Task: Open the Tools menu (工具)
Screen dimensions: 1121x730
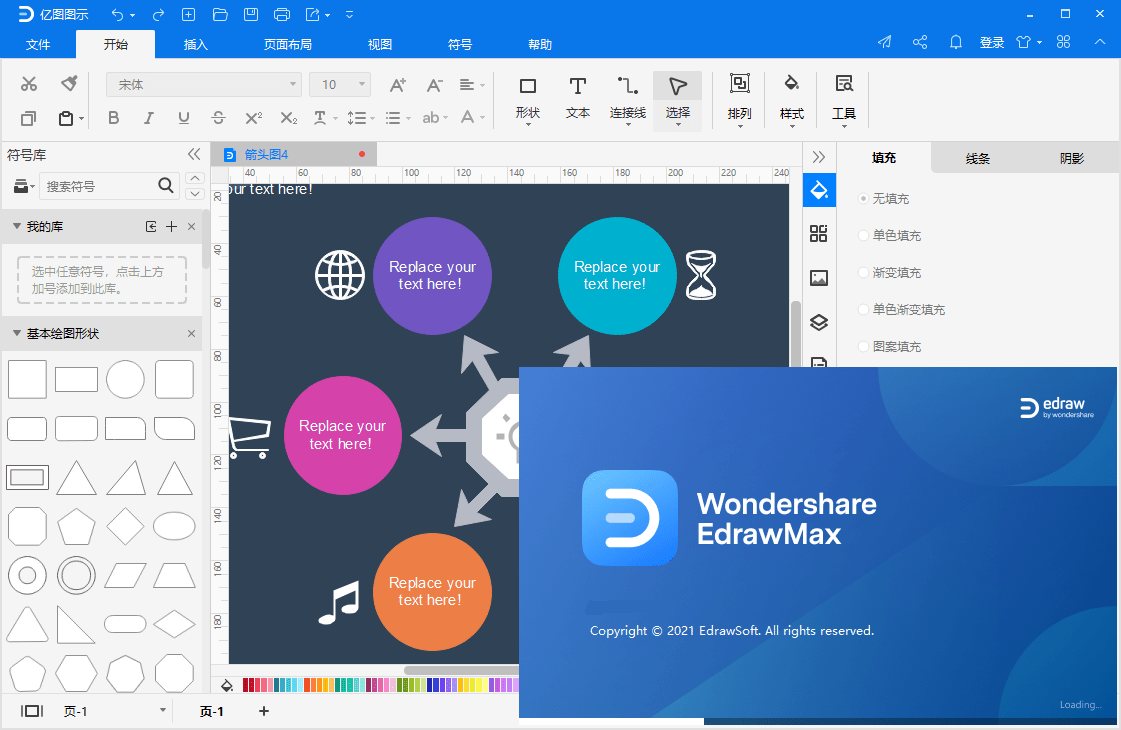Action: pos(844,99)
